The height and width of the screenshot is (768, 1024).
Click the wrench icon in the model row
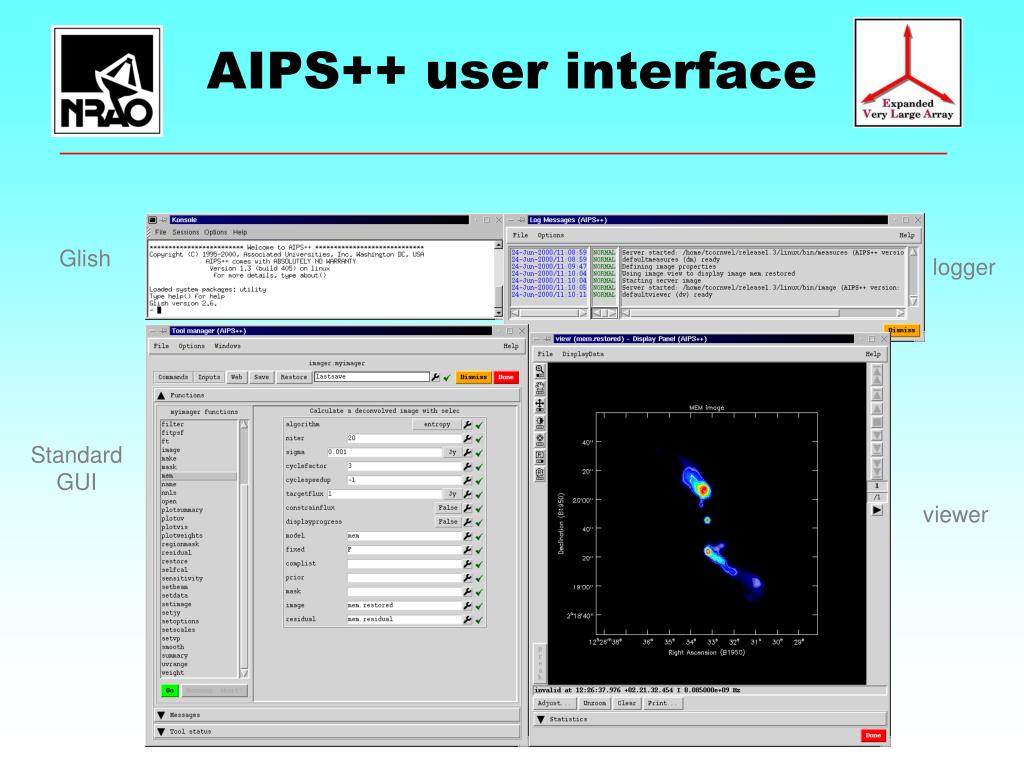(468, 536)
